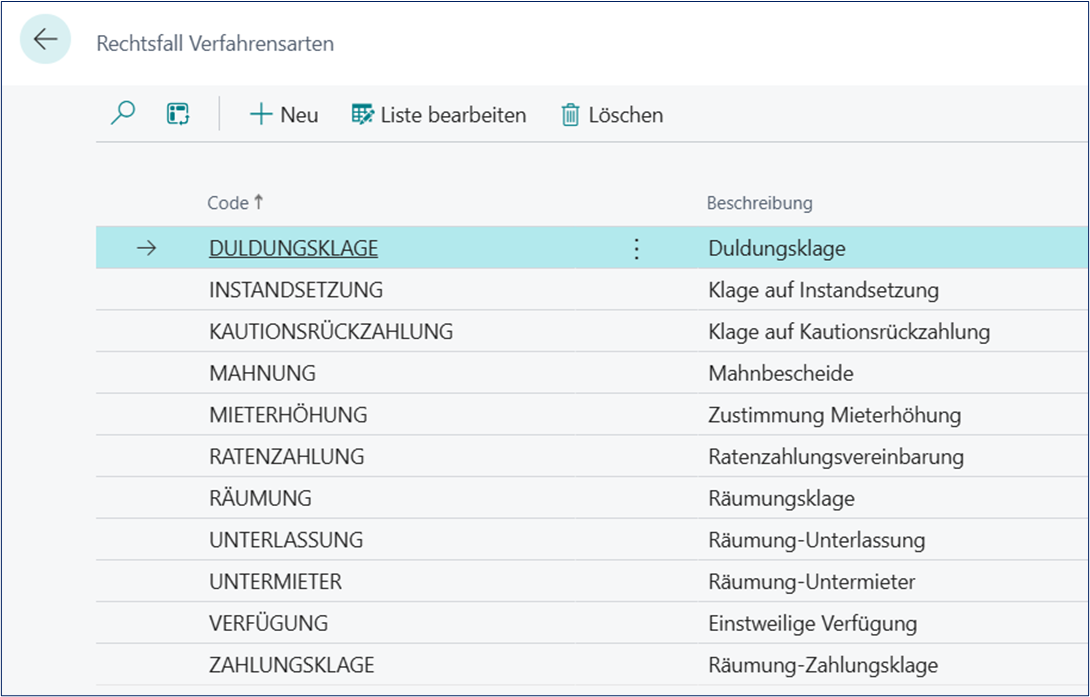
Task: Open the three-dot menu for DULDUNGSKLAGE
Action: pos(636,248)
